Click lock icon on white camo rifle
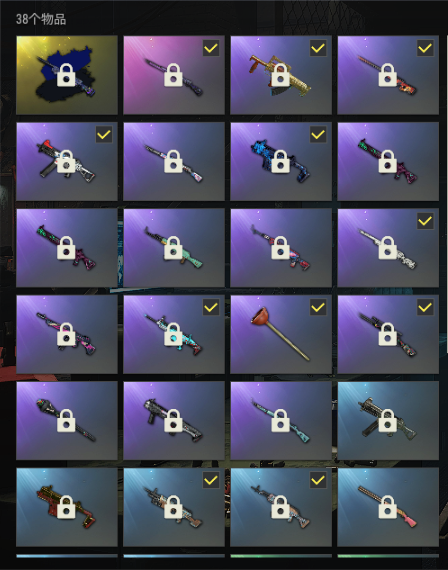 388,248
